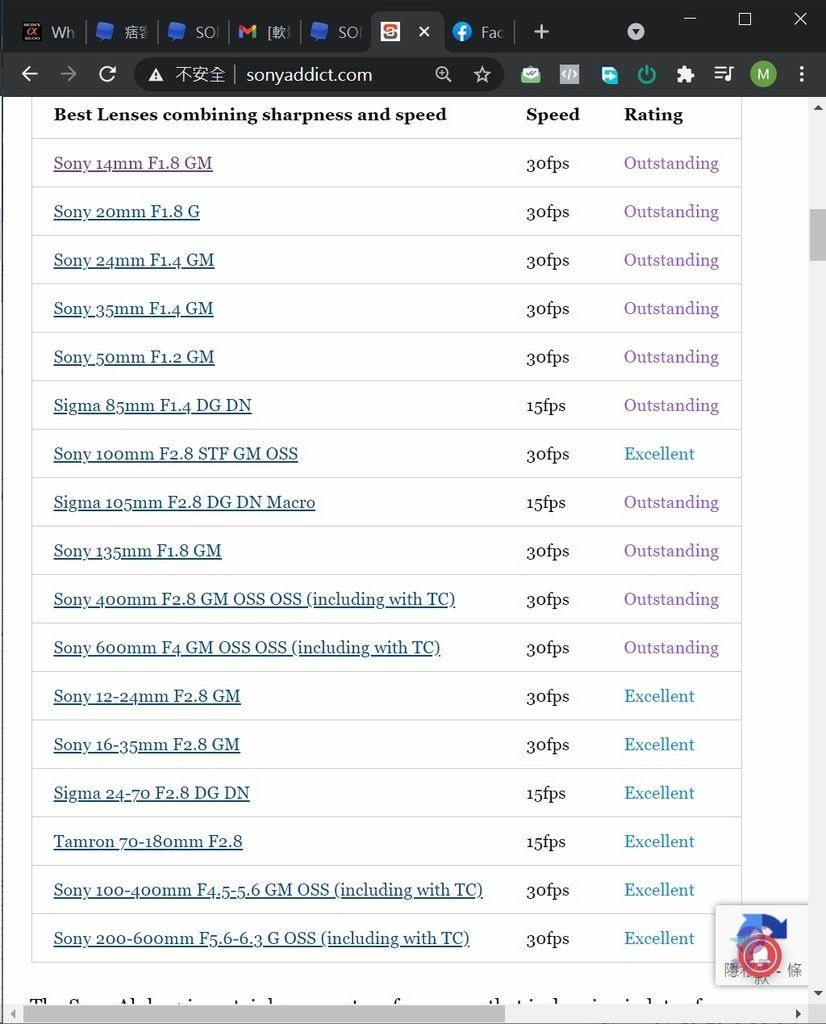The width and height of the screenshot is (826, 1024).
Task: Open the zoom magnifier in address bar
Action: point(444,74)
